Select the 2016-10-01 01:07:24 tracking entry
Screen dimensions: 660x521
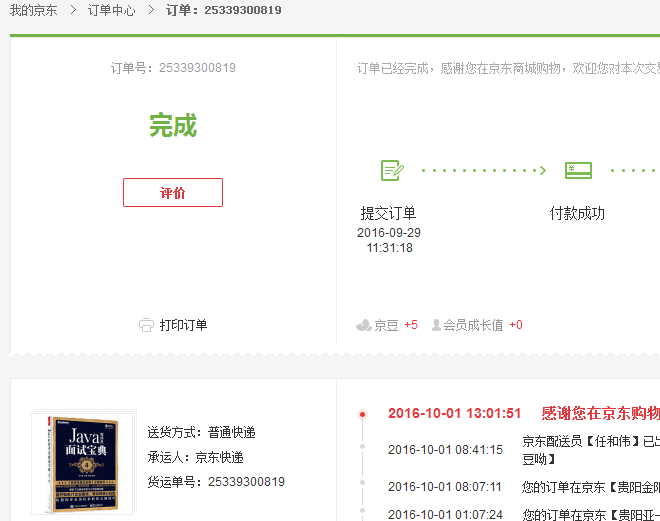coord(445,514)
